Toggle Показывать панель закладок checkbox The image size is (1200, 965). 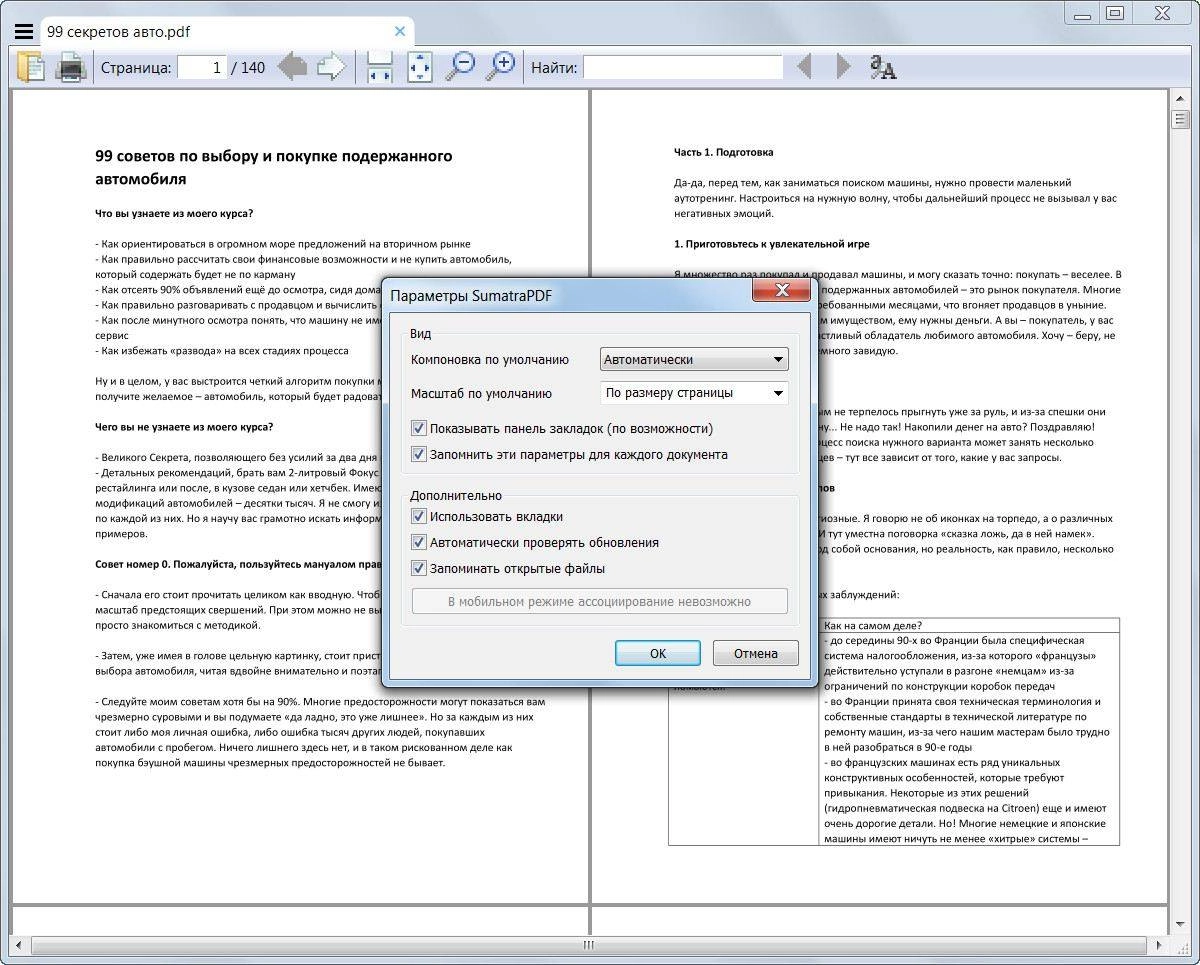(419, 428)
